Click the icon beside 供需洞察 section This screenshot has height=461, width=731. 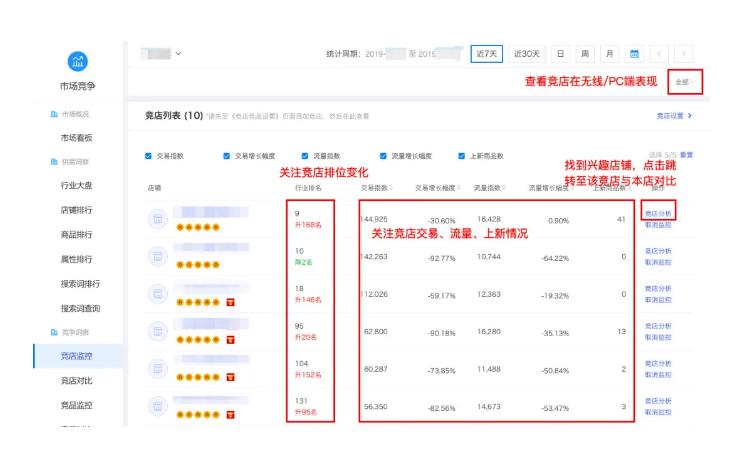pos(54,162)
